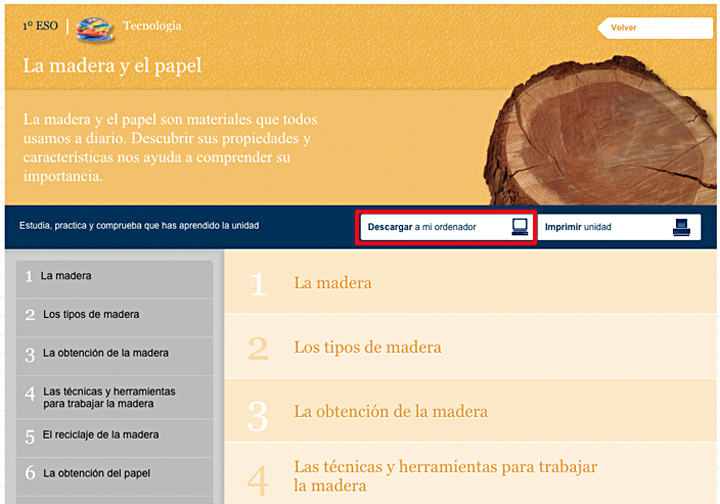Image resolution: width=720 pixels, height=504 pixels.
Task: Open sidebar Las técnicas y herramientas item
Action: pyautogui.click(x=115, y=397)
